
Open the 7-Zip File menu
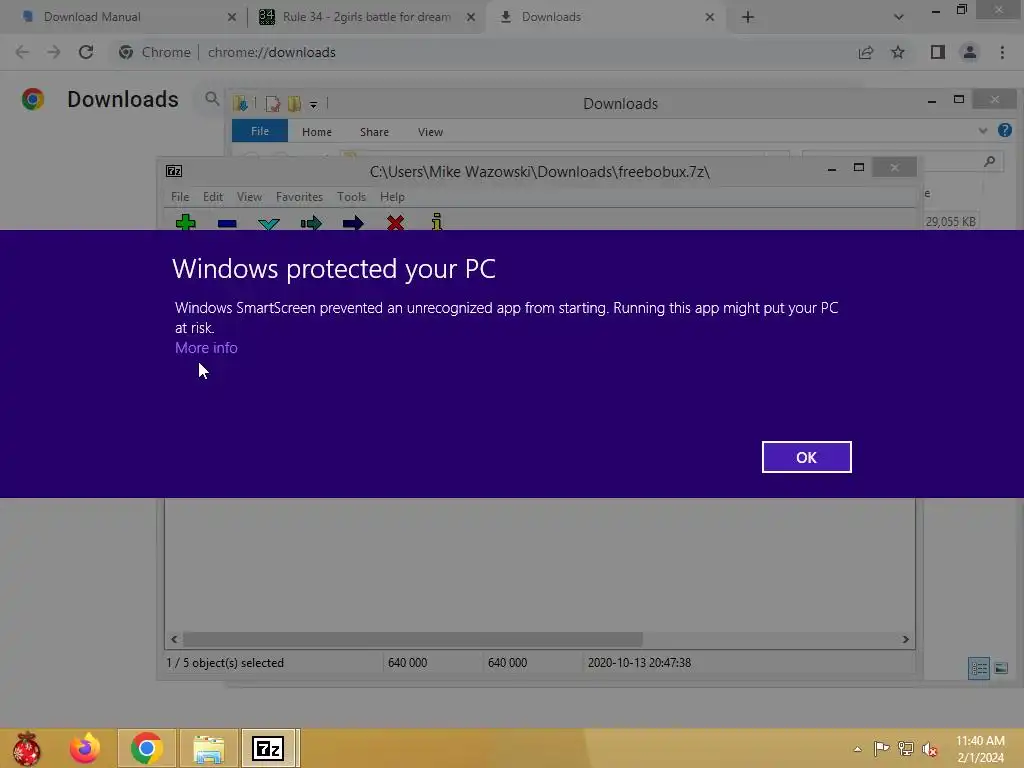click(180, 197)
